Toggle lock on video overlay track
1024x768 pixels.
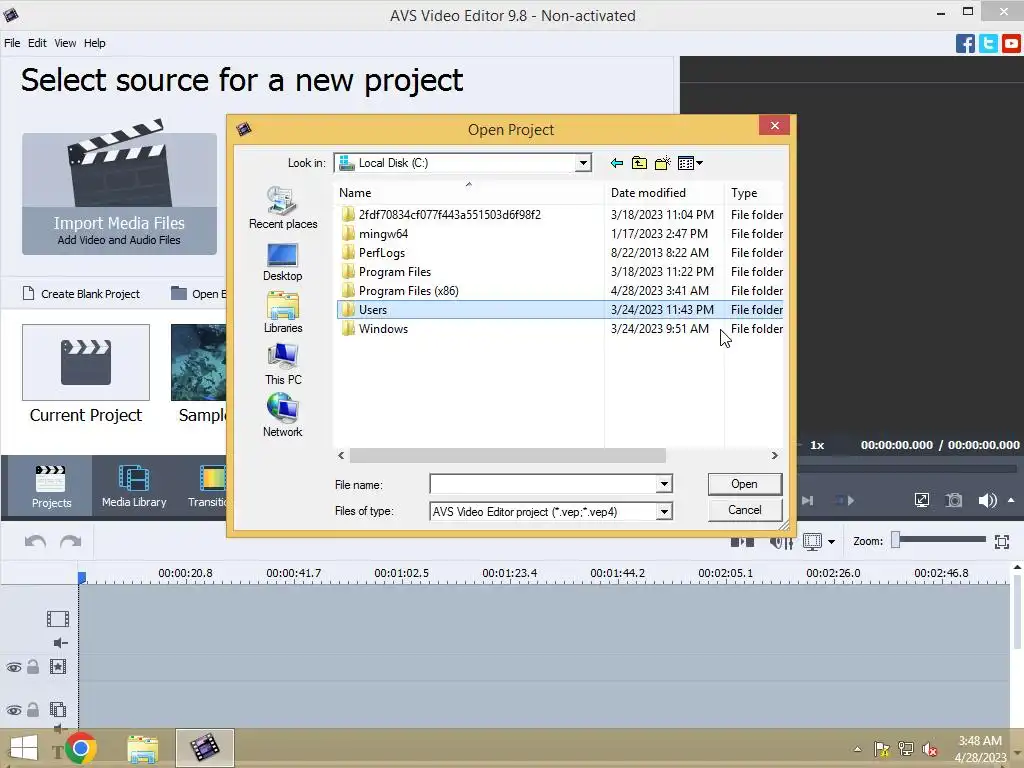tap(33, 709)
